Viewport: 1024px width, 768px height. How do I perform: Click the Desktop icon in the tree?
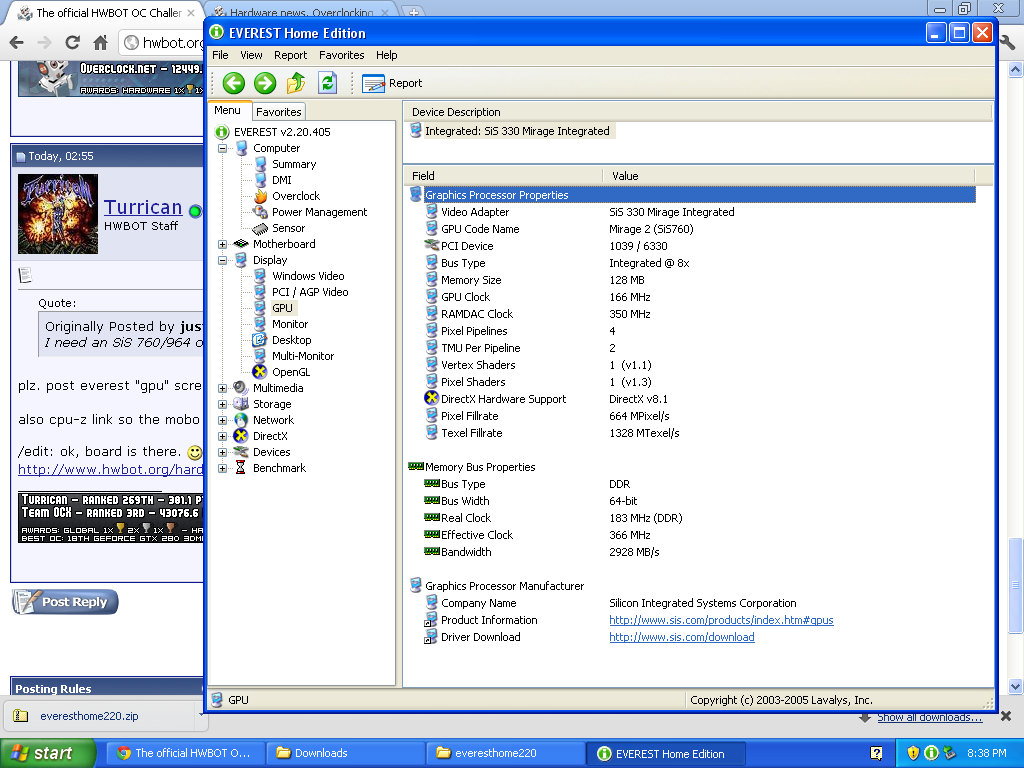(x=260, y=340)
